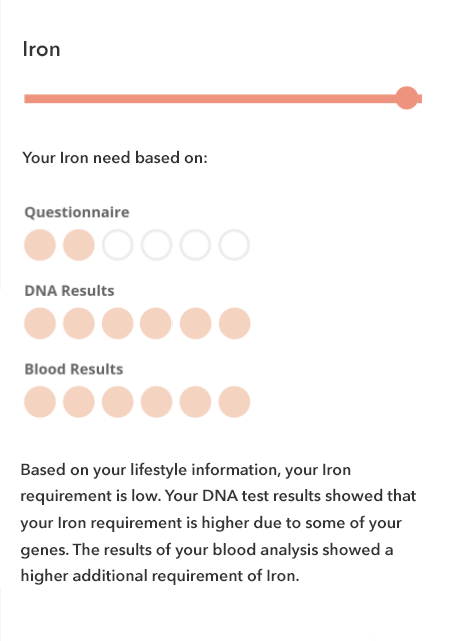Image resolution: width=452 pixels, height=641 pixels.
Task: Click the Iron heading title
Action: pyautogui.click(x=41, y=49)
